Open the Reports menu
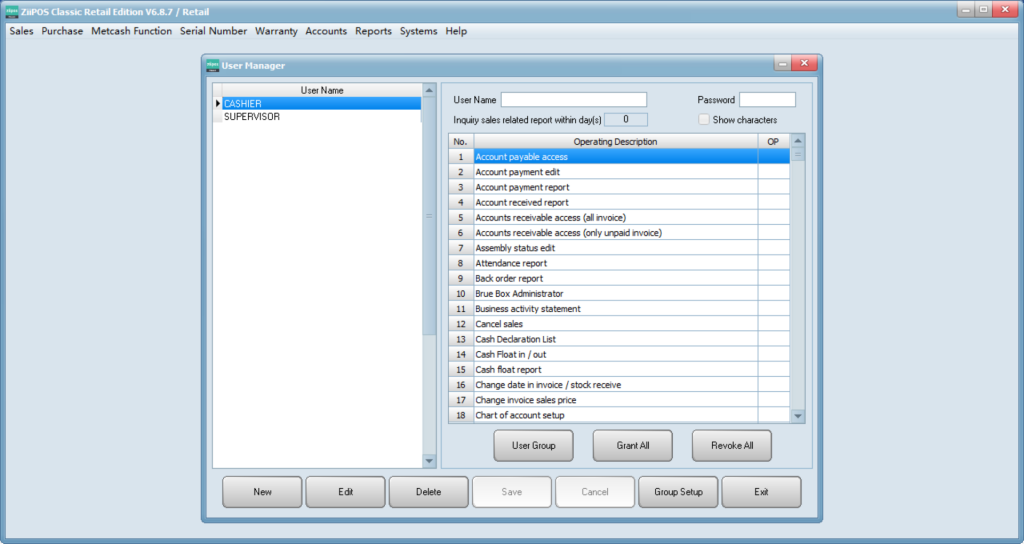Viewport: 1024px width, 544px height. [x=373, y=31]
